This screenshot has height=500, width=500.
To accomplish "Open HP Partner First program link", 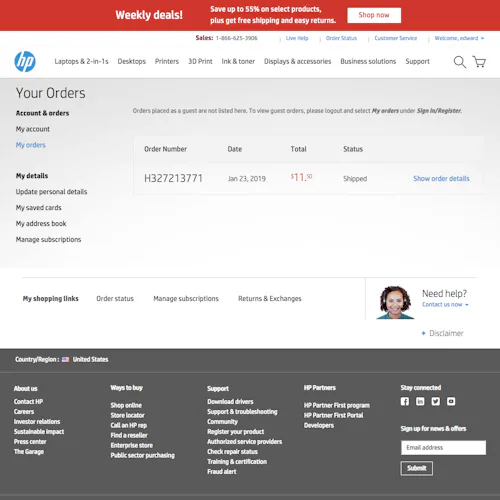I will click(337, 405).
